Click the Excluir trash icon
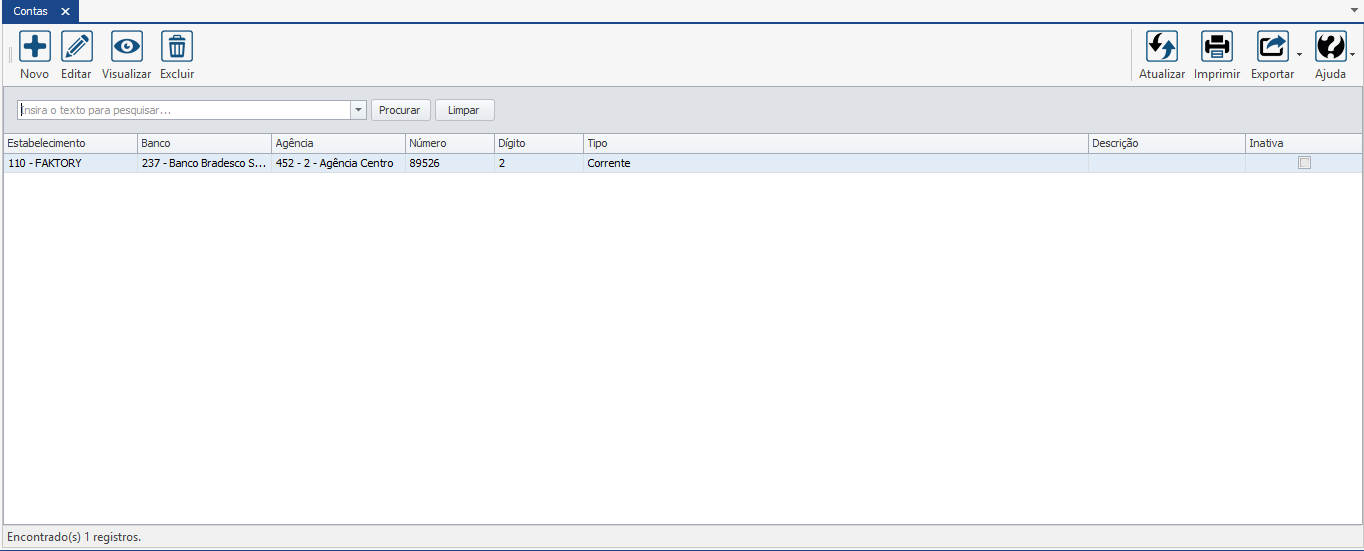1364x551 pixels. [x=177, y=47]
